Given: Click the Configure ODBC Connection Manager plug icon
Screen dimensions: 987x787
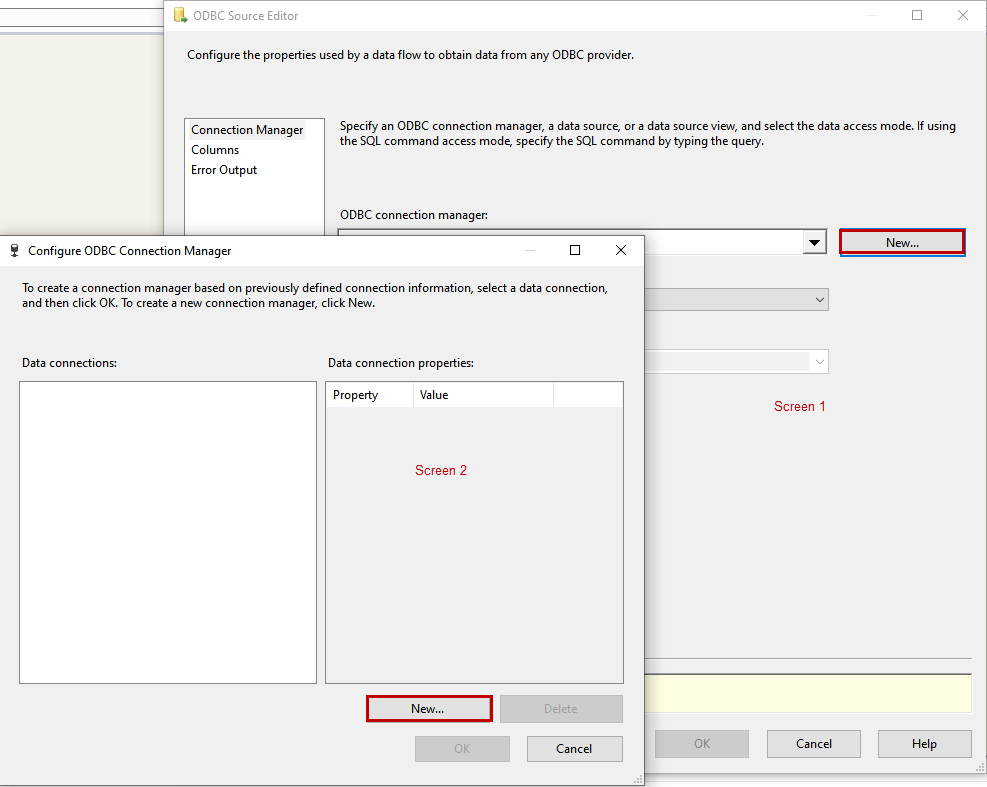Looking at the screenshot, I should coord(14,251).
